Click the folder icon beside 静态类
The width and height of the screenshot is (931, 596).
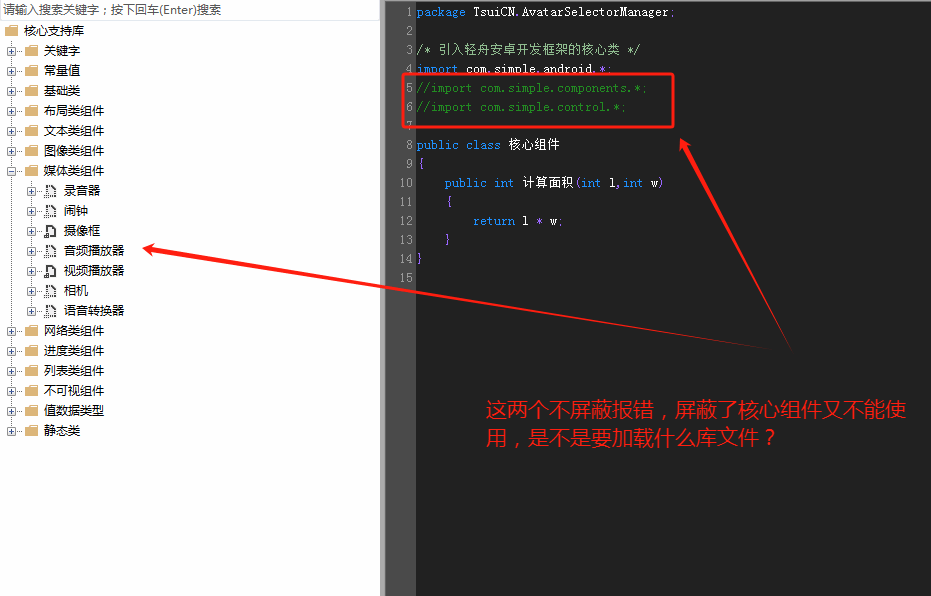click(31, 430)
